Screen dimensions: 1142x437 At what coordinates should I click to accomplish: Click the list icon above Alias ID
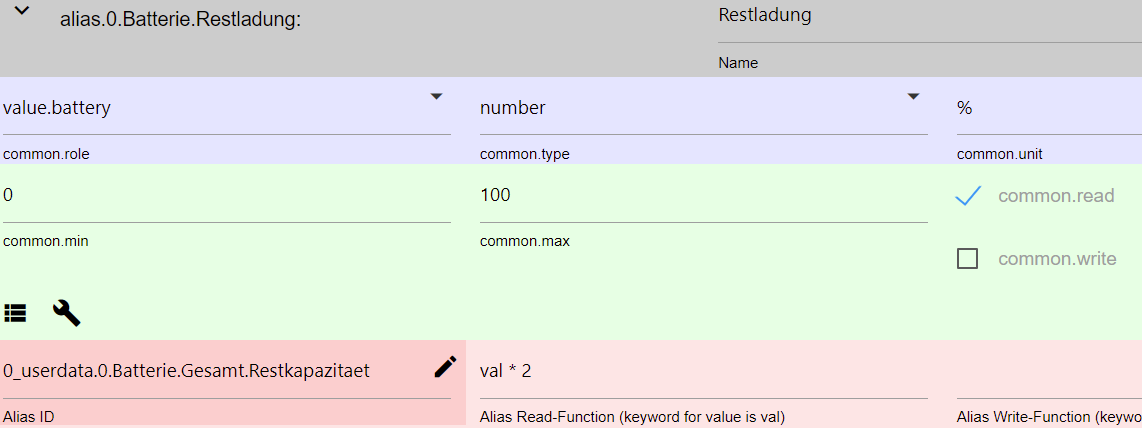[x=15, y=313]
